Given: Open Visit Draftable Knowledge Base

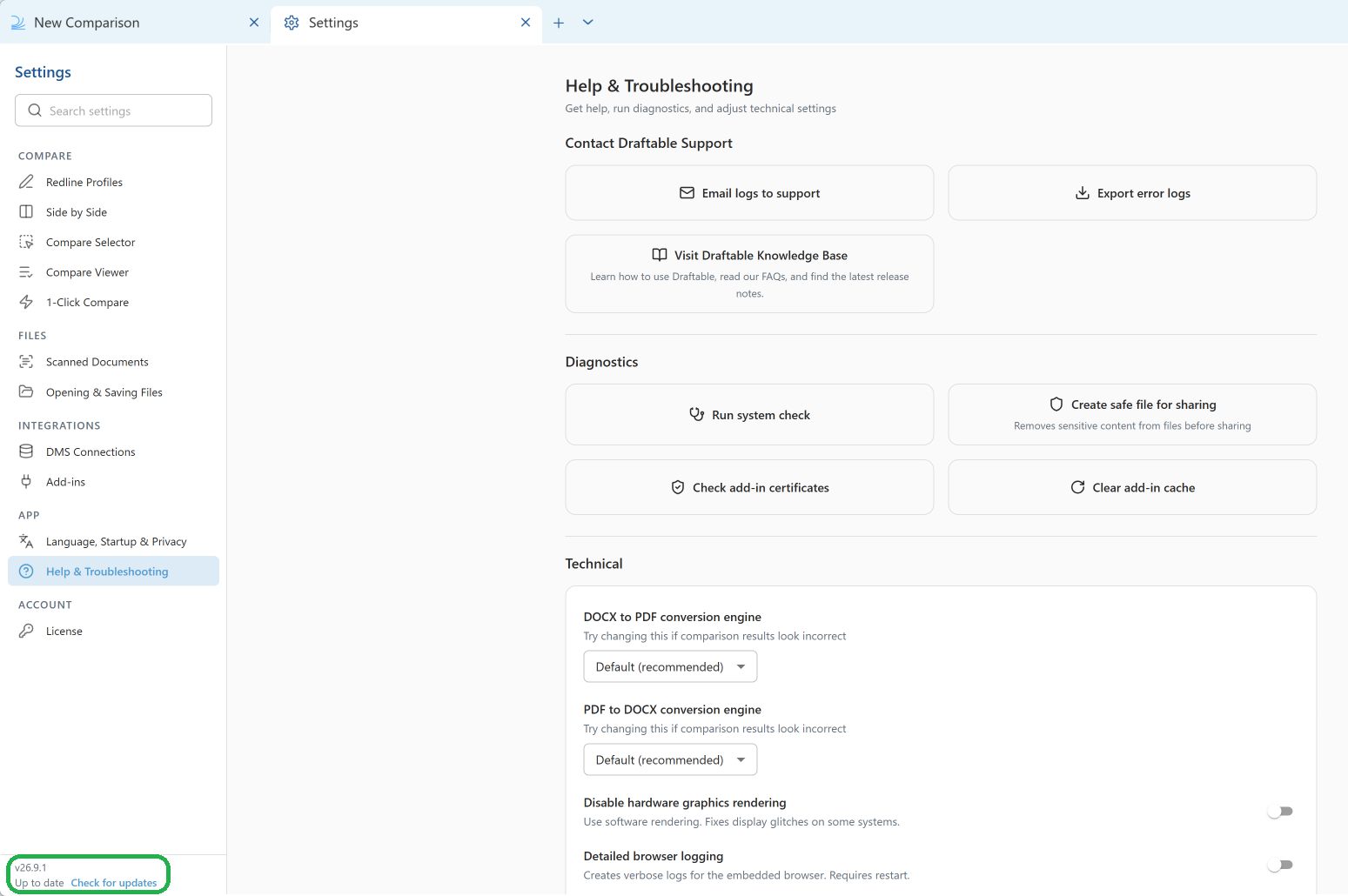Looking at the screenshot, I should [749, 273].
